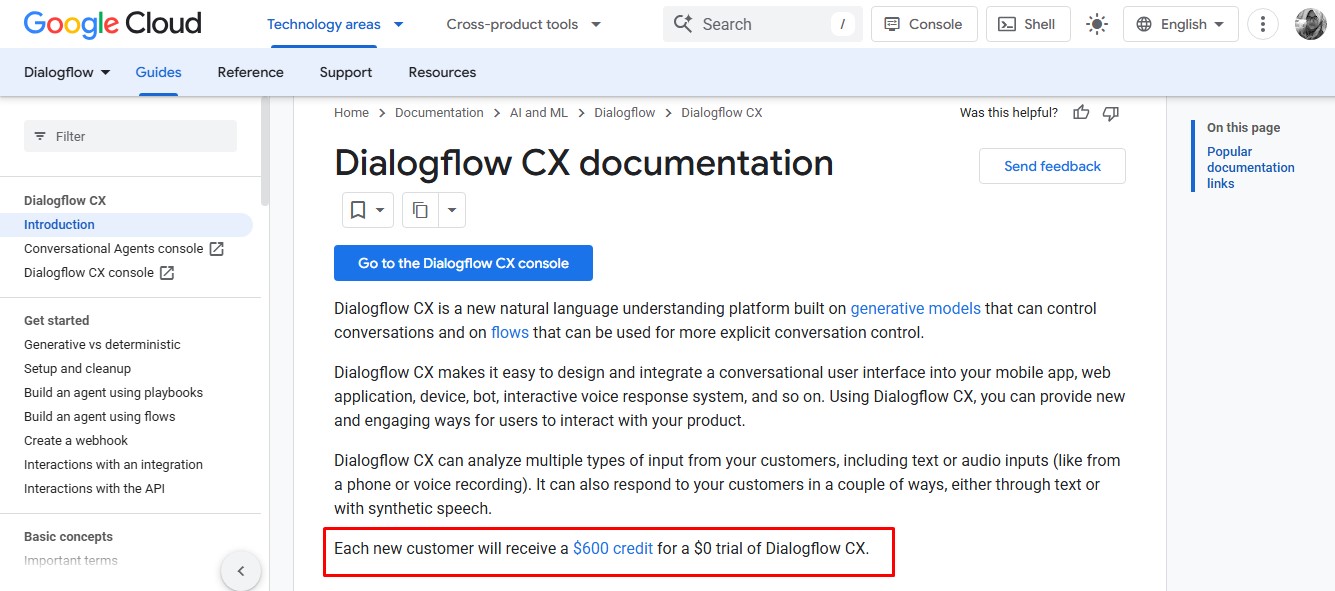This screenshot has height=591, width=1335.
Task: Expand the copy page dropdown arrow
Action: [452, 210]
